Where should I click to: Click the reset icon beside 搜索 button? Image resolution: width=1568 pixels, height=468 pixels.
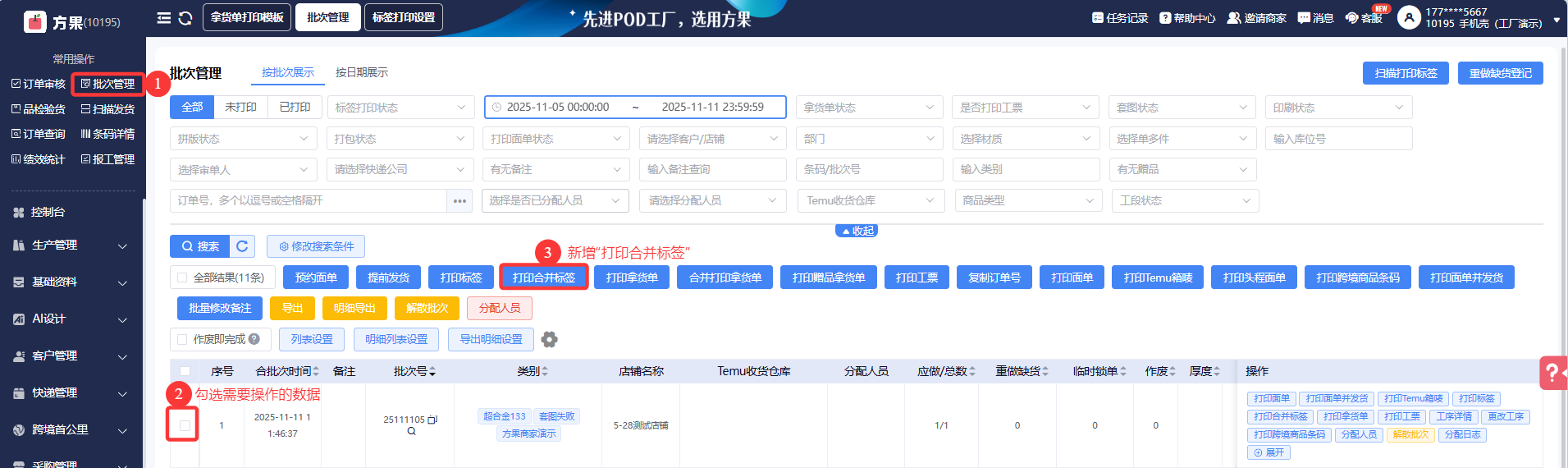coord(242,246)
